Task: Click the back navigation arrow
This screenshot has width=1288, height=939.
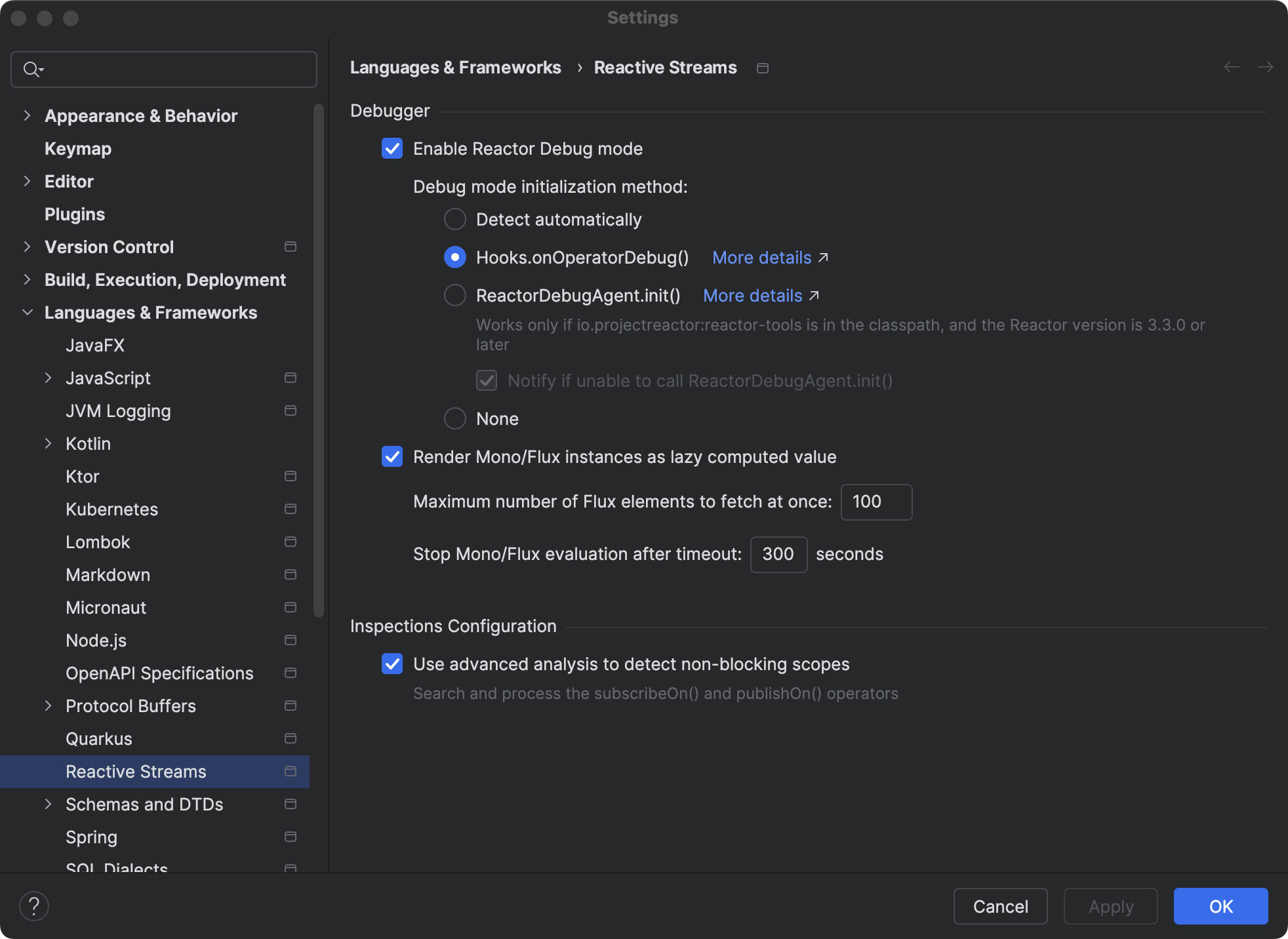Action: [1232, 67]
